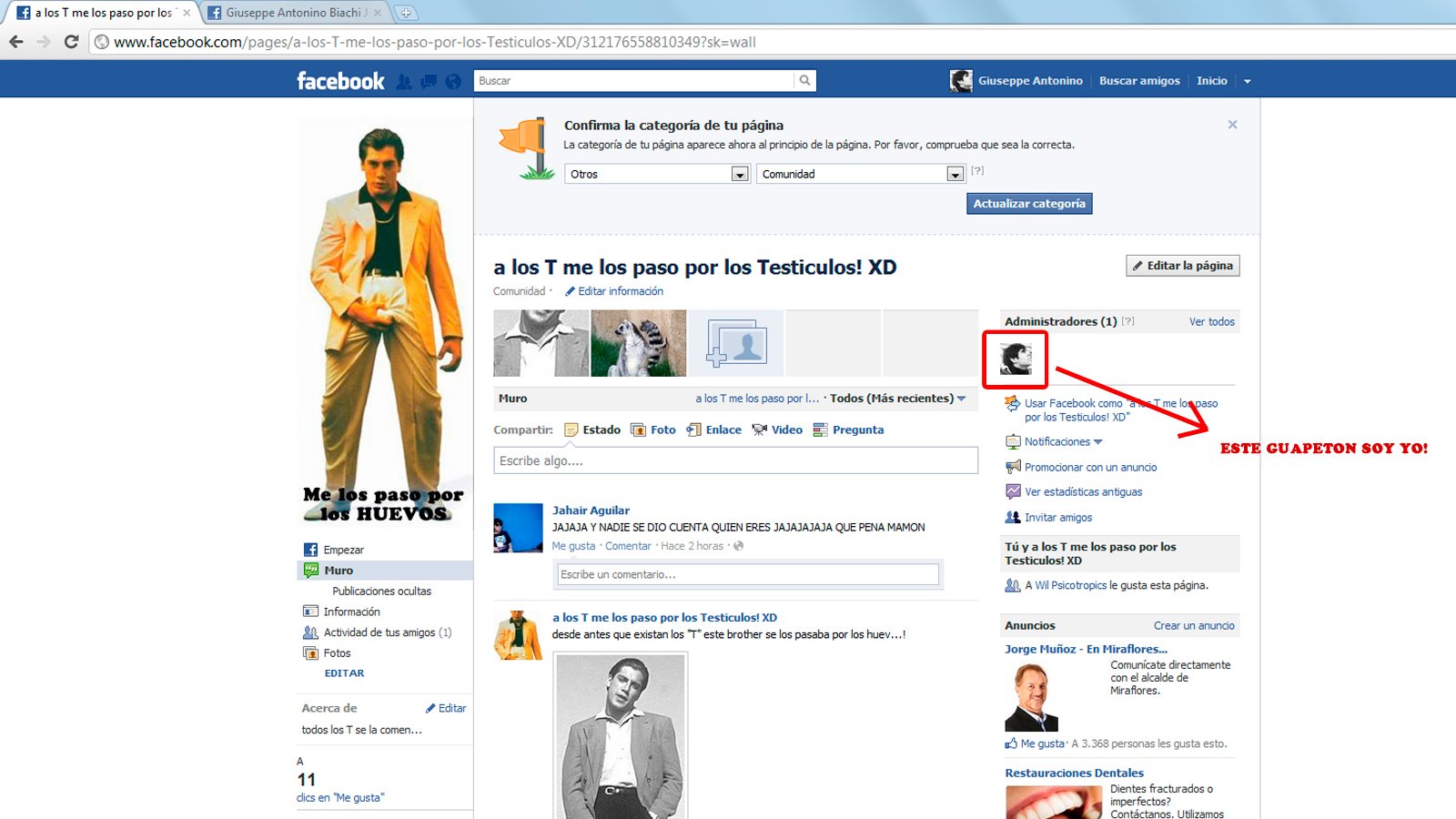Click Comentar under Jahair Aguilar's post
Image resolution: width=1456 pixels, height=819 pixels.
pos(628,546)
